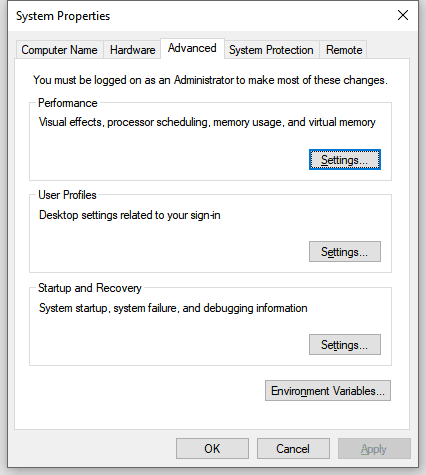
Task: Click the greyed-out Apply button
Action: tap(374, 449)
